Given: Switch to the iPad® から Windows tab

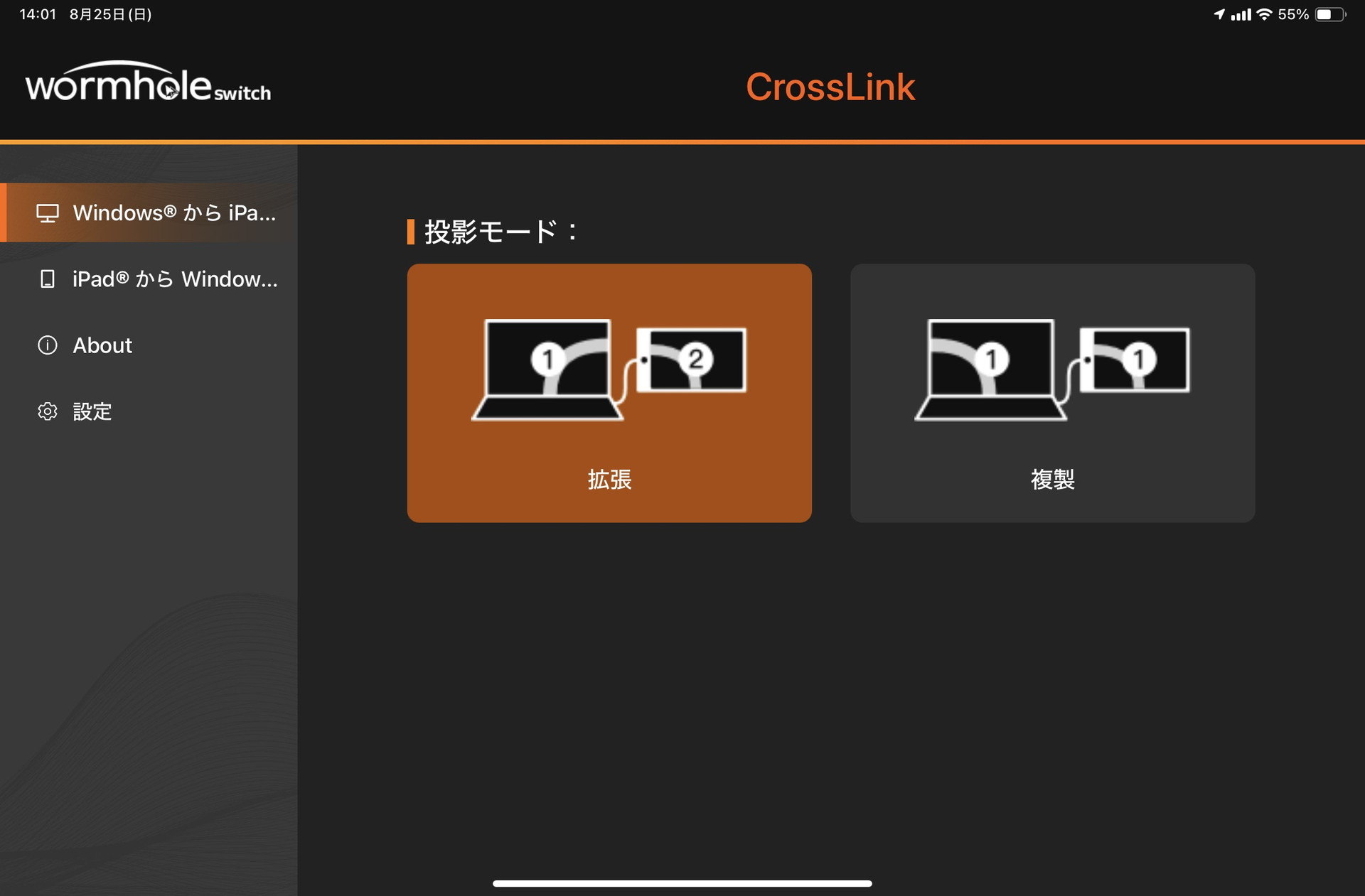Looking at the screenshot, I should pyautogui.click(x=174, y=280).
